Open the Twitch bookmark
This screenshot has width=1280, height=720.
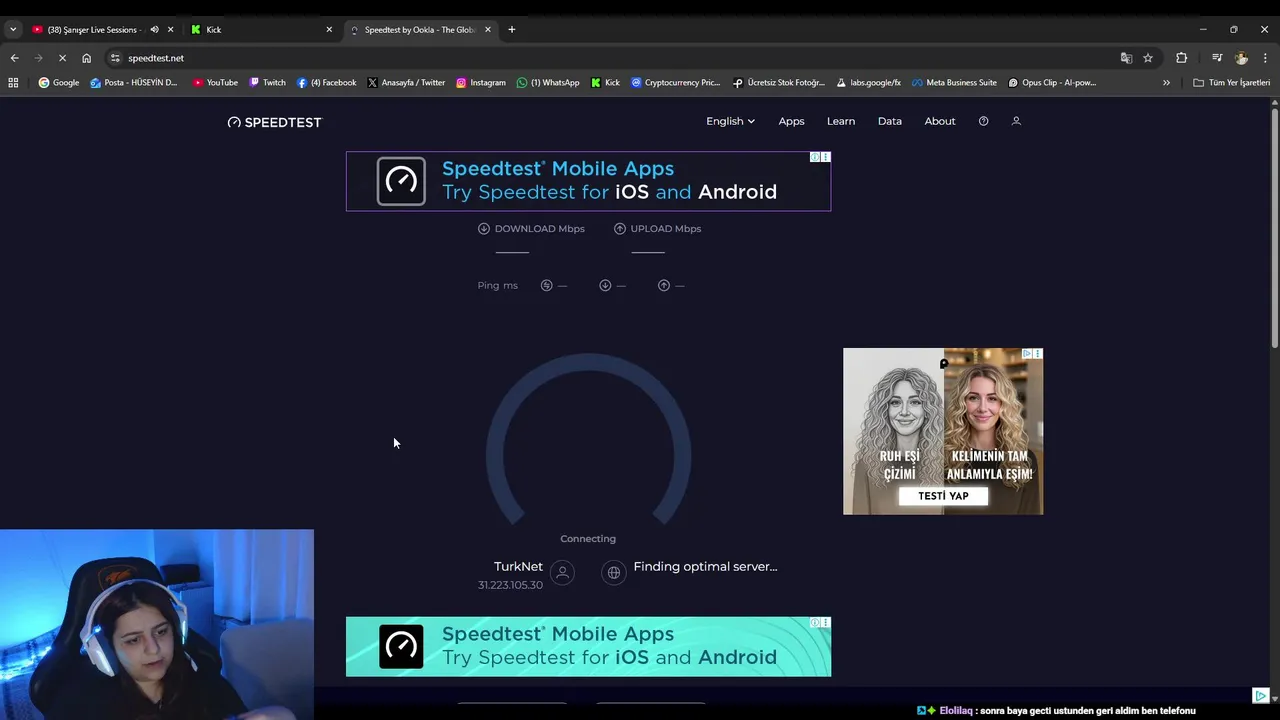[267, 83]
